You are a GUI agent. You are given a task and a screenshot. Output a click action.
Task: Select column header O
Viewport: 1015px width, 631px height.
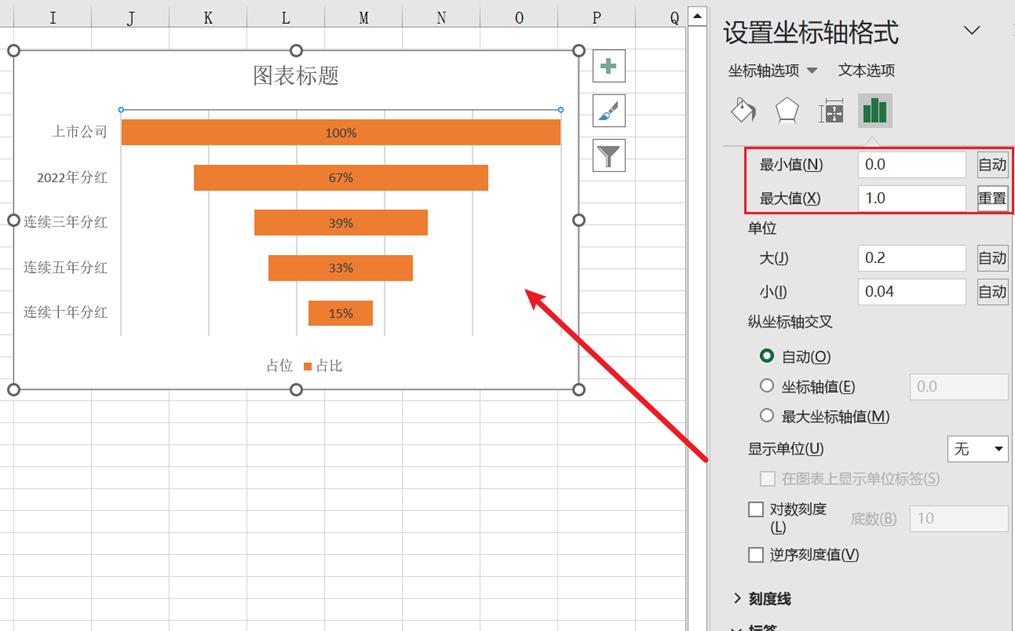[x=519, y=18]
